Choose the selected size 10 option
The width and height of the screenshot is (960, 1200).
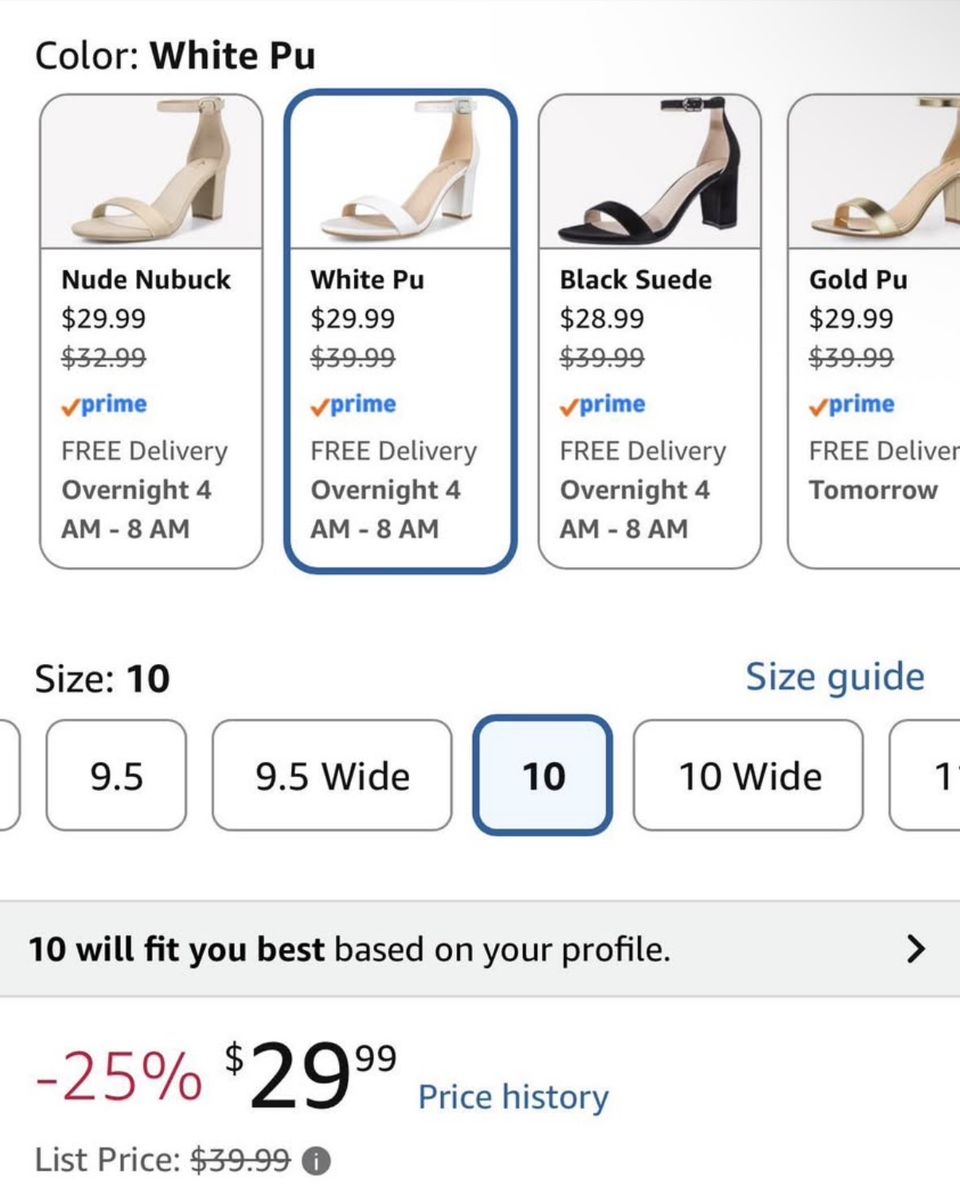[542, 775]
